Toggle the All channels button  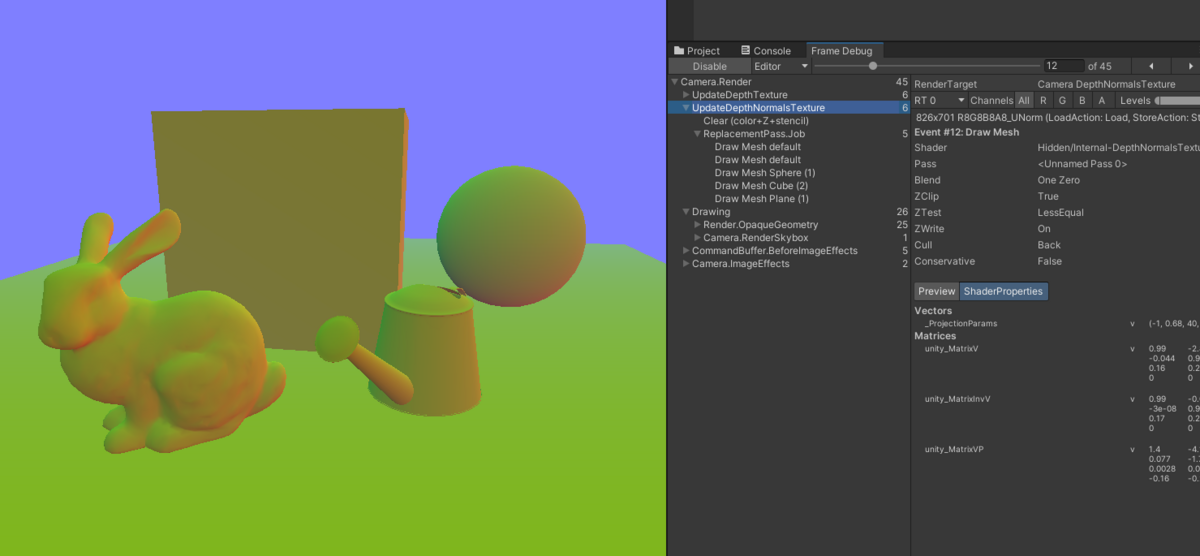(1023, 100)
